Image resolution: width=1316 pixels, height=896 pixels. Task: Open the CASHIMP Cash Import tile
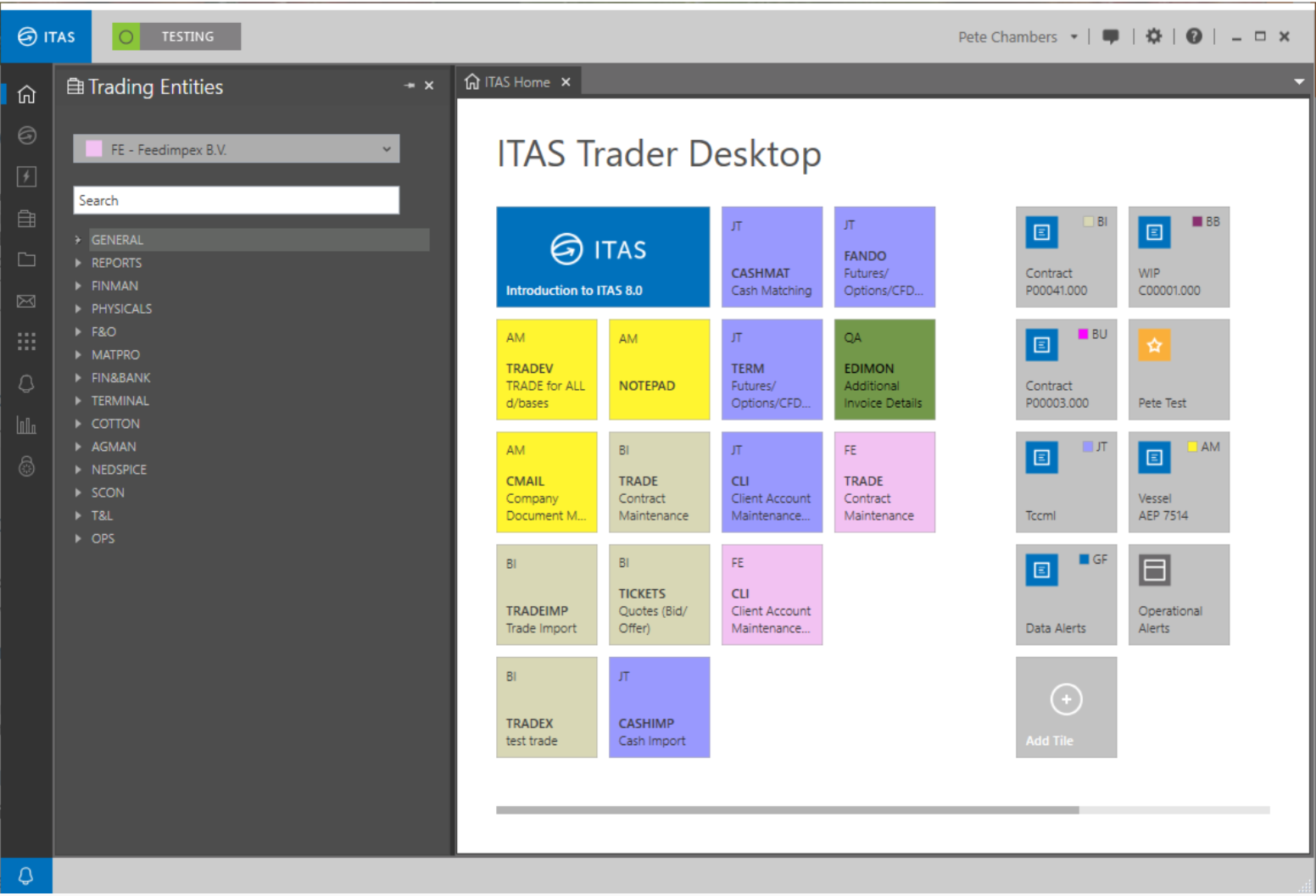coord(659,707)
